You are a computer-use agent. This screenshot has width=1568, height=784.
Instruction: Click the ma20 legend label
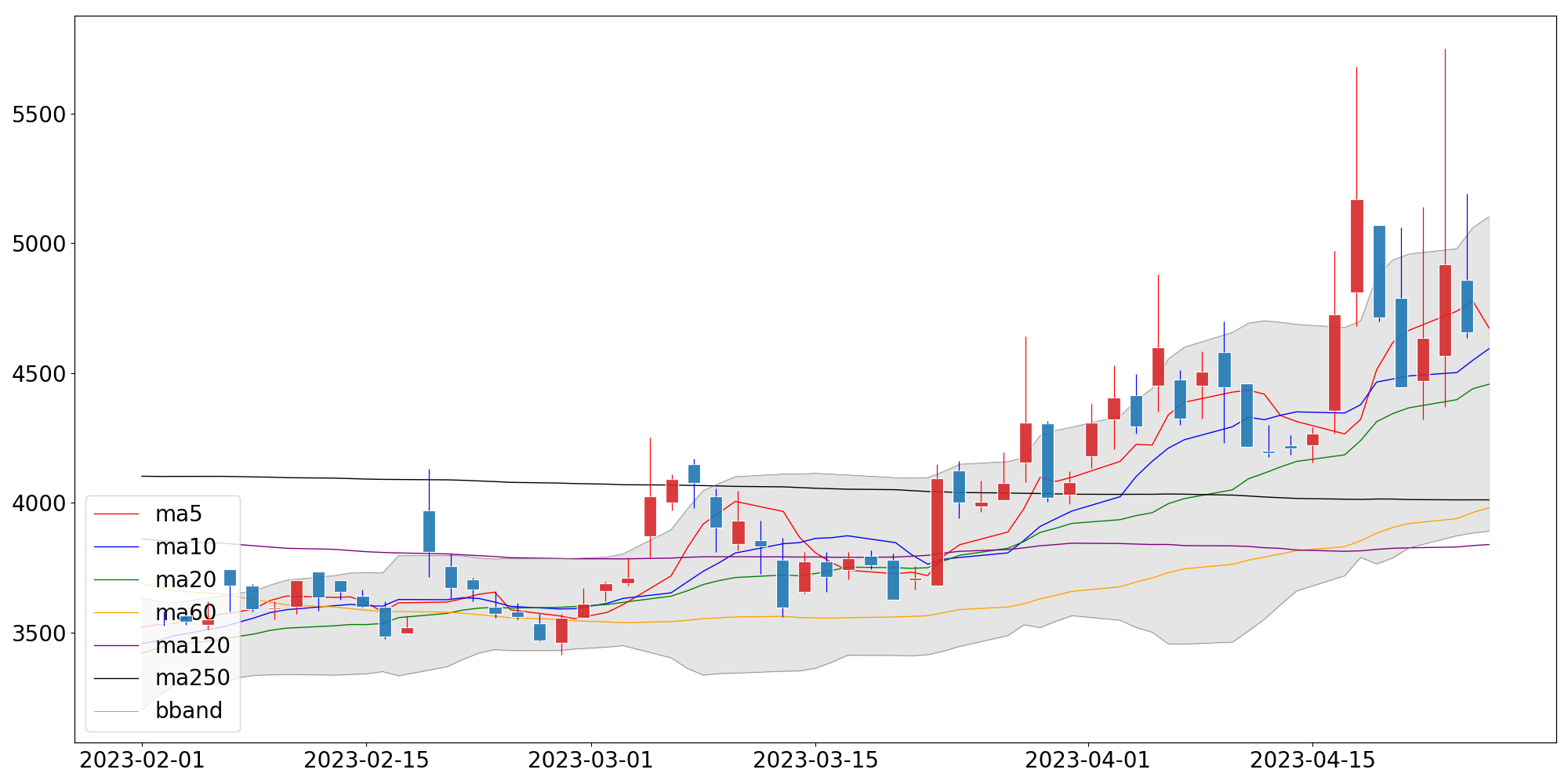(x=186, y=579)
